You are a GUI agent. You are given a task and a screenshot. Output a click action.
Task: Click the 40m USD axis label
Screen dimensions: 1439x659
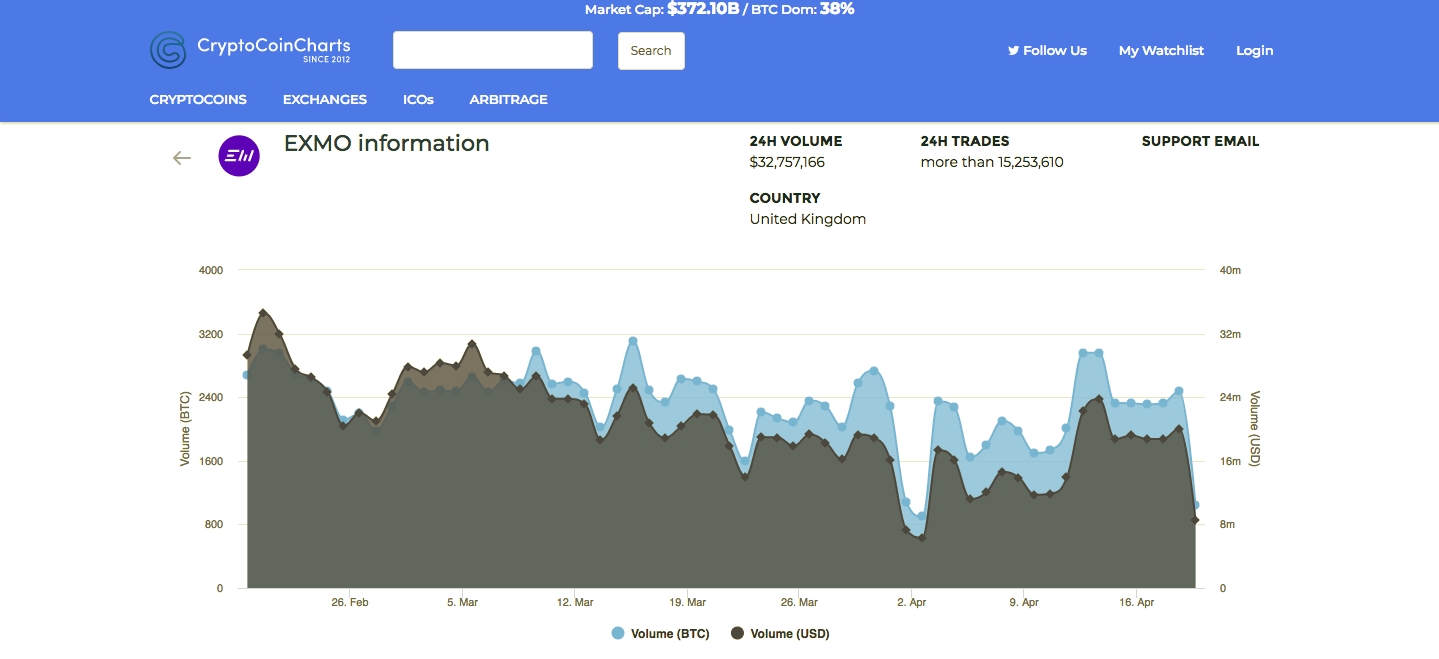pyautogui.click(x=1230, y=270)
